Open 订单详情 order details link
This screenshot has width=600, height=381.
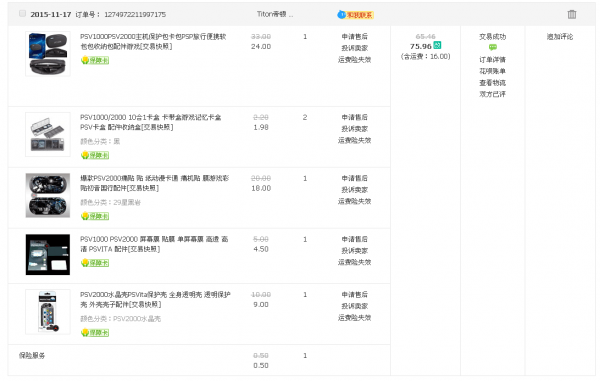pyautogui.click(x=492, y=60)
